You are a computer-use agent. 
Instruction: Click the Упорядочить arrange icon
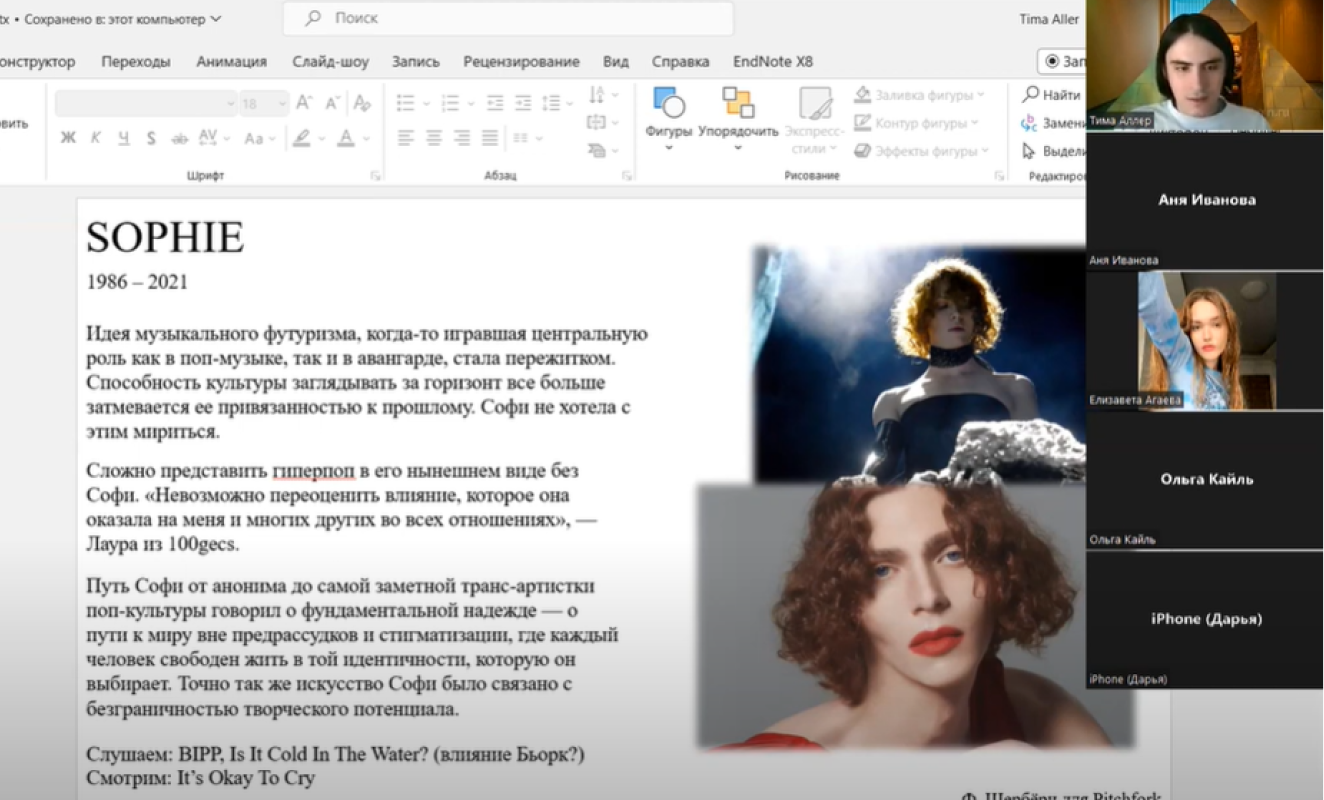738,103
